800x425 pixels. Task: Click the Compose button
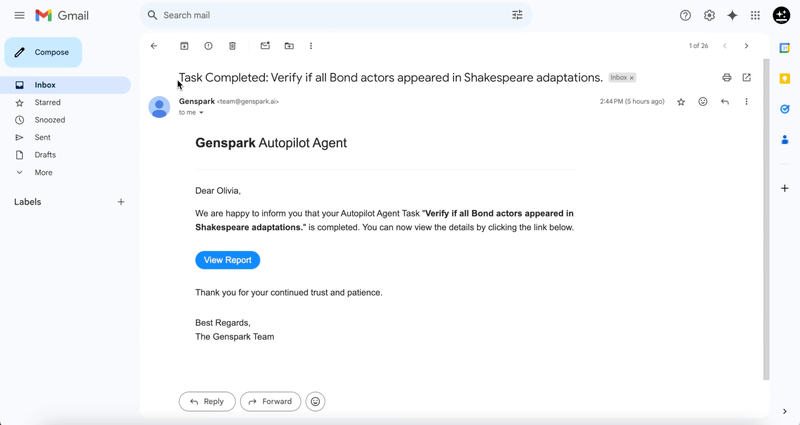click(x=43, y=52)
